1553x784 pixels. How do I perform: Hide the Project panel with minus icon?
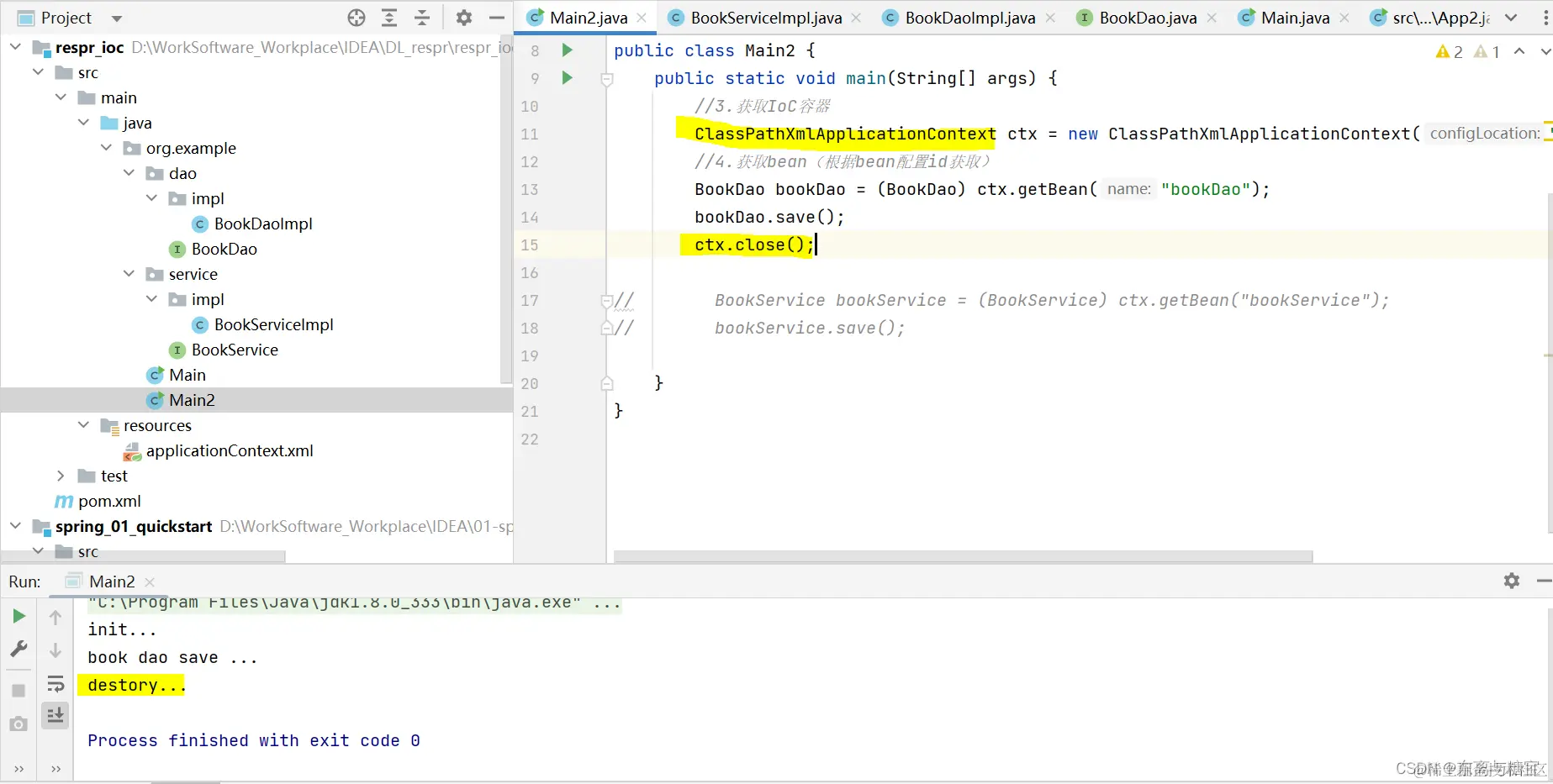(497, 18)
